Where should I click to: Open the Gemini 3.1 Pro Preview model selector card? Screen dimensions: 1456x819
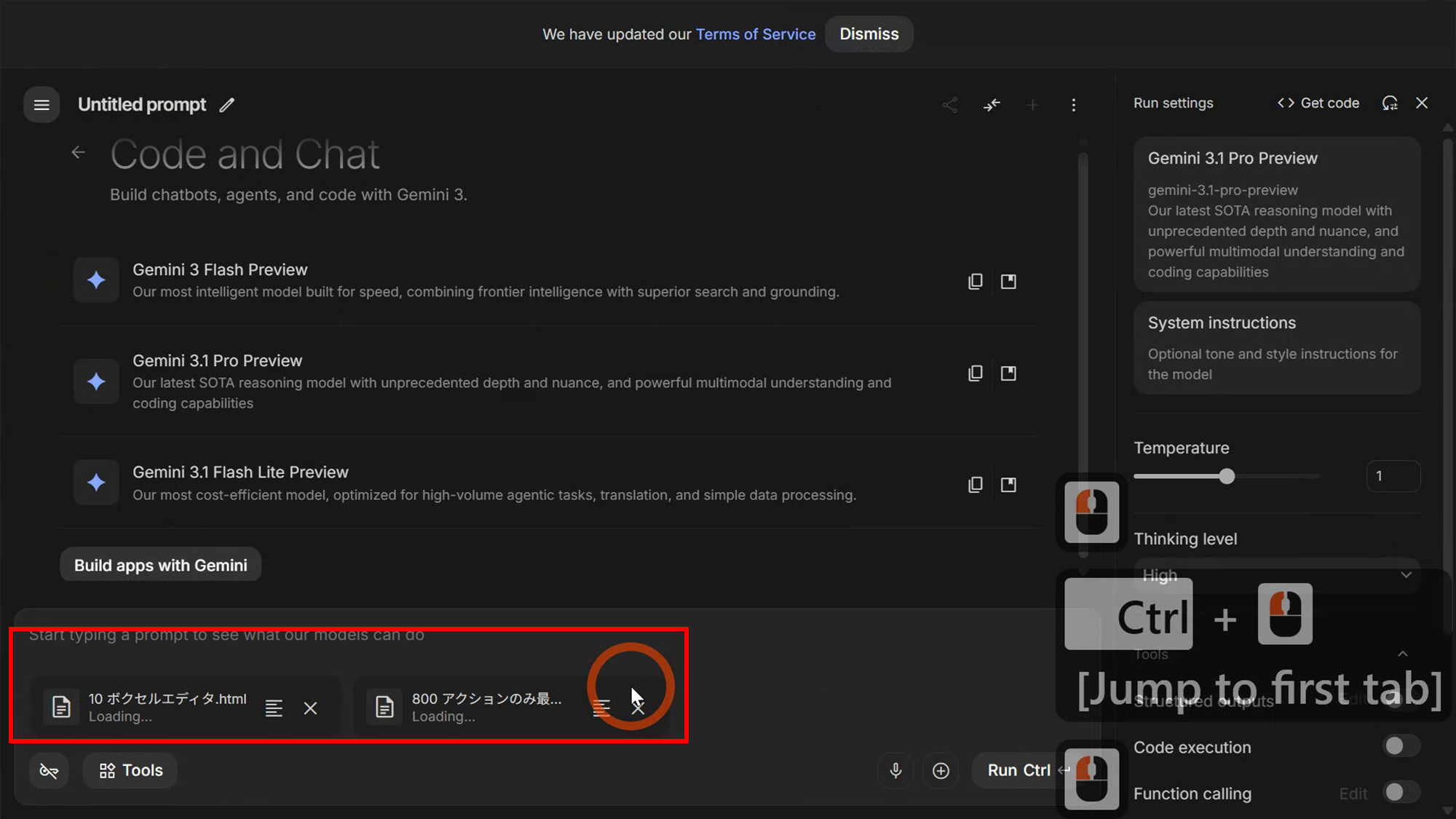point(1277,214)
